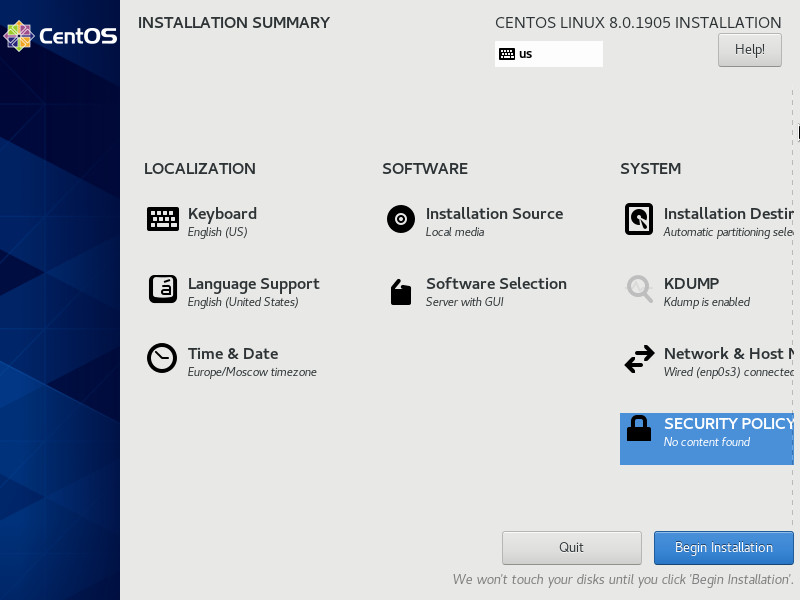This screenshot has width=800, height=600.
Task: Open Software Selection settings
Action: pyautogui.click(x=496, y=284)
